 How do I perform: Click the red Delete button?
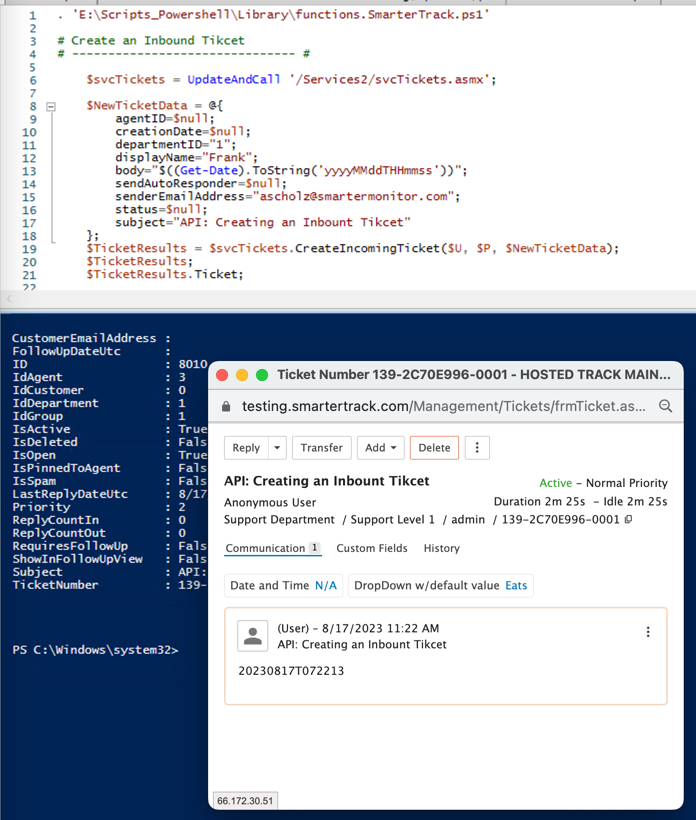tap(434, 448)
